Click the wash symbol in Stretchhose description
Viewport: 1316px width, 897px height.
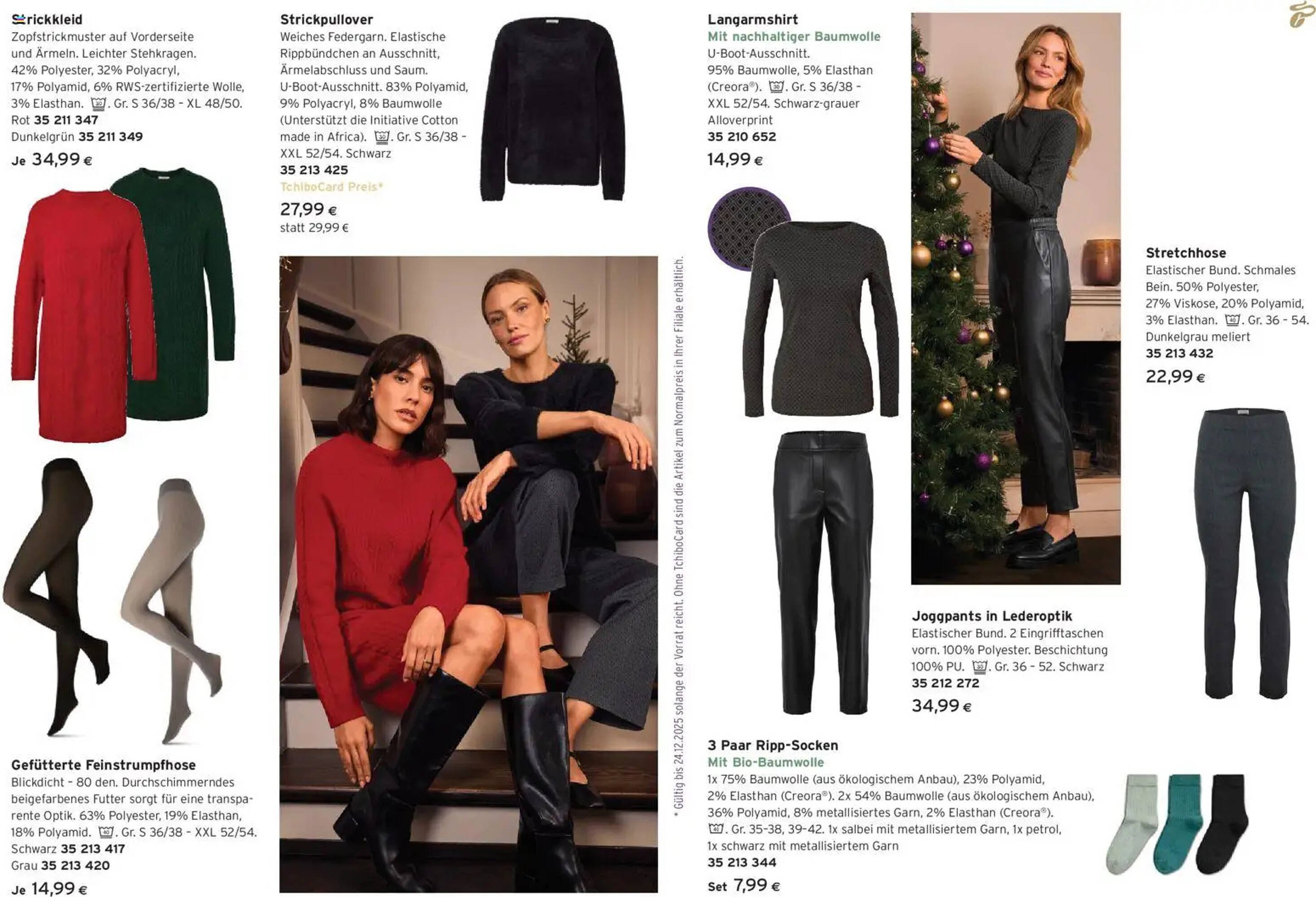(1233, 320)
